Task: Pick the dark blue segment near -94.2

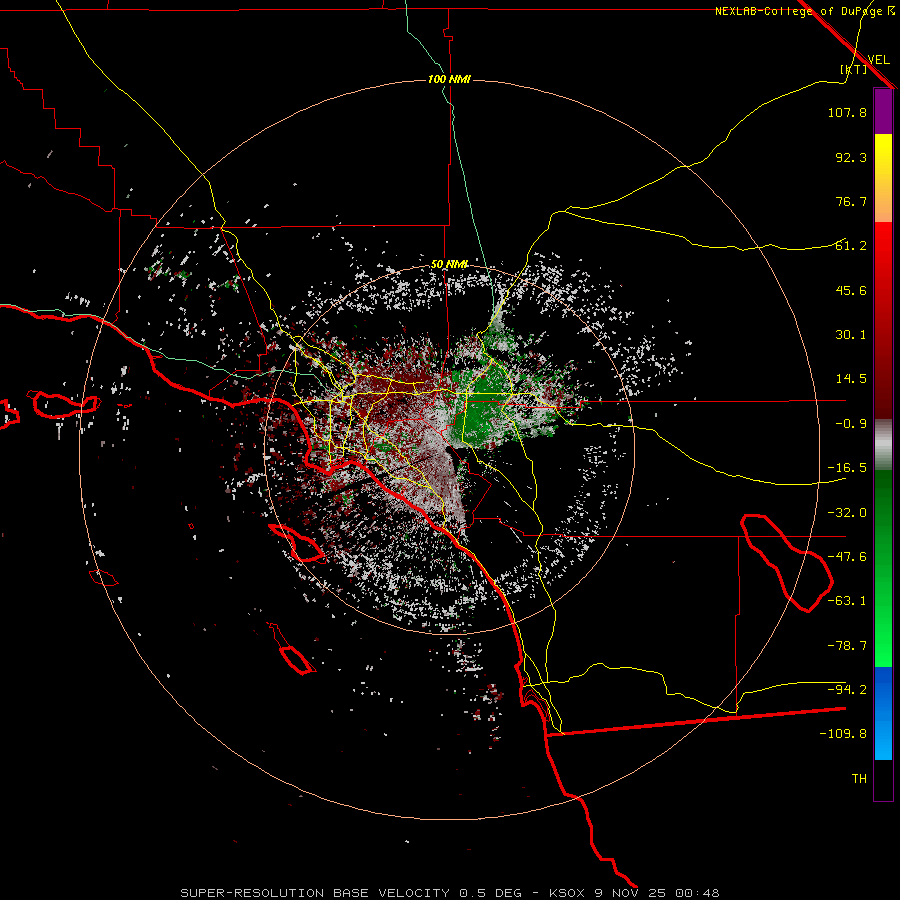Action: tap(883, 689)
